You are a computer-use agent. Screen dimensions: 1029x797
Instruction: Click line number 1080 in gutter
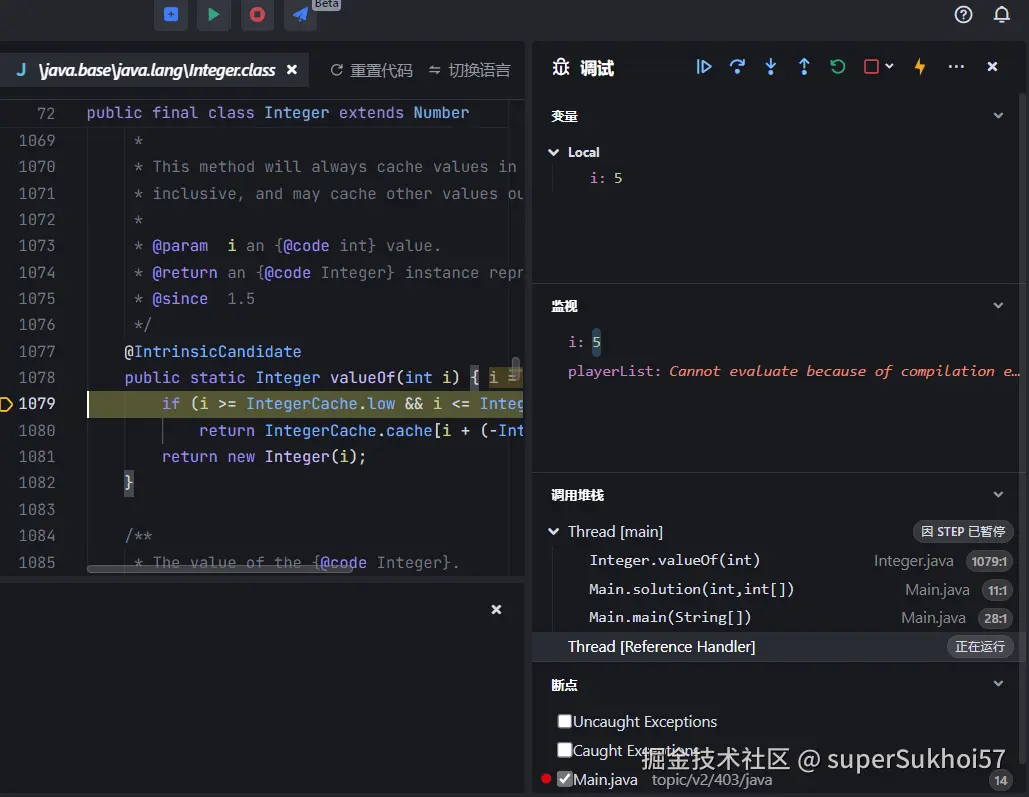[x=37, y=431]
